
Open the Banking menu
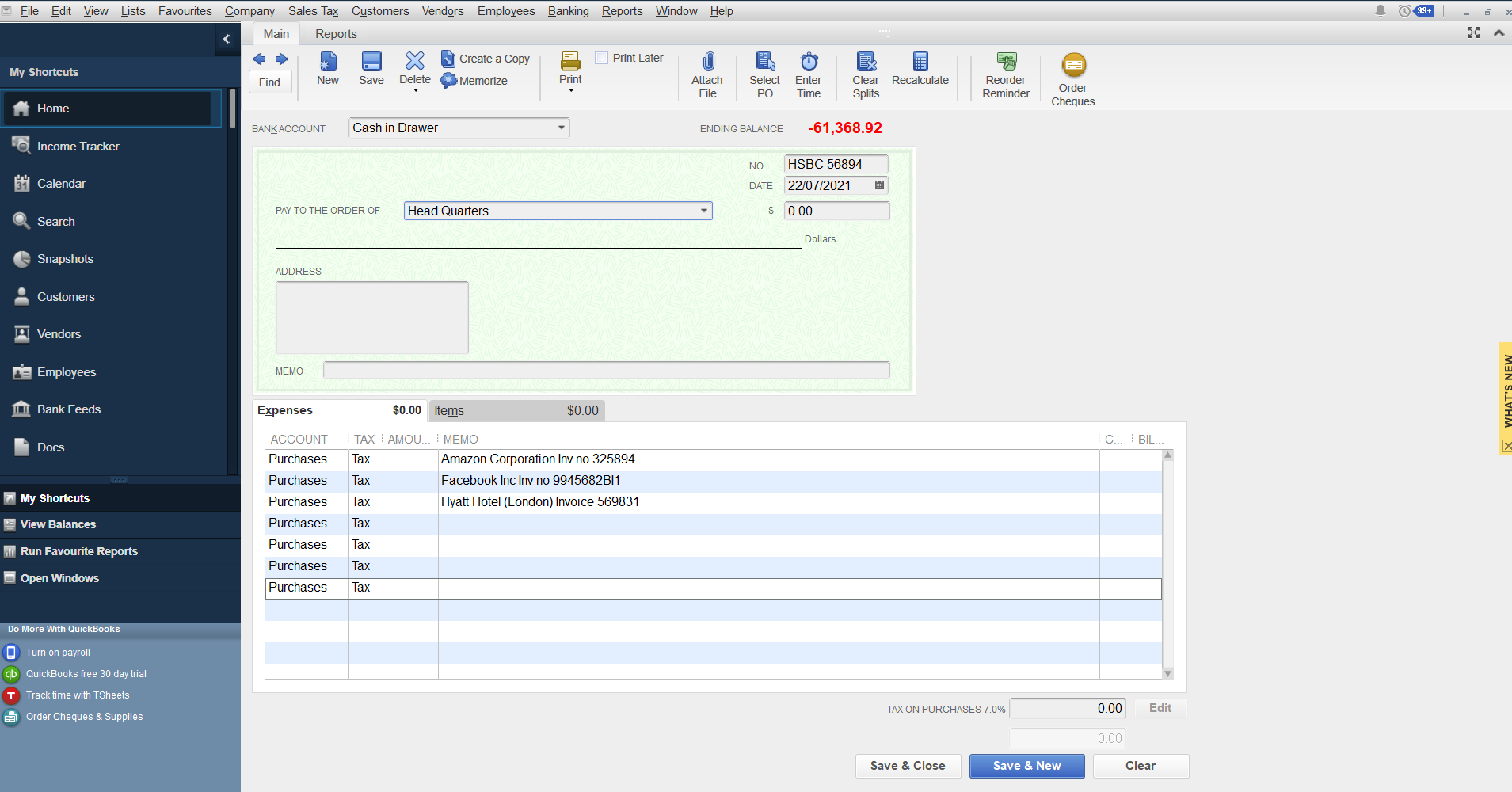(x=568, y=10)
